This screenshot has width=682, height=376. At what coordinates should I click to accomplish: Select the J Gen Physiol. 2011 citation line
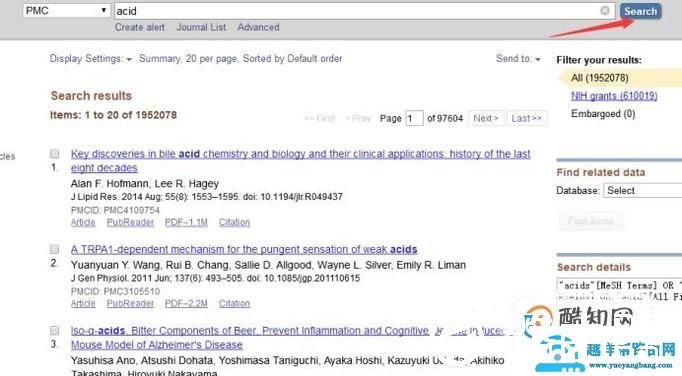pyautogui.click(x=215, y=278)
